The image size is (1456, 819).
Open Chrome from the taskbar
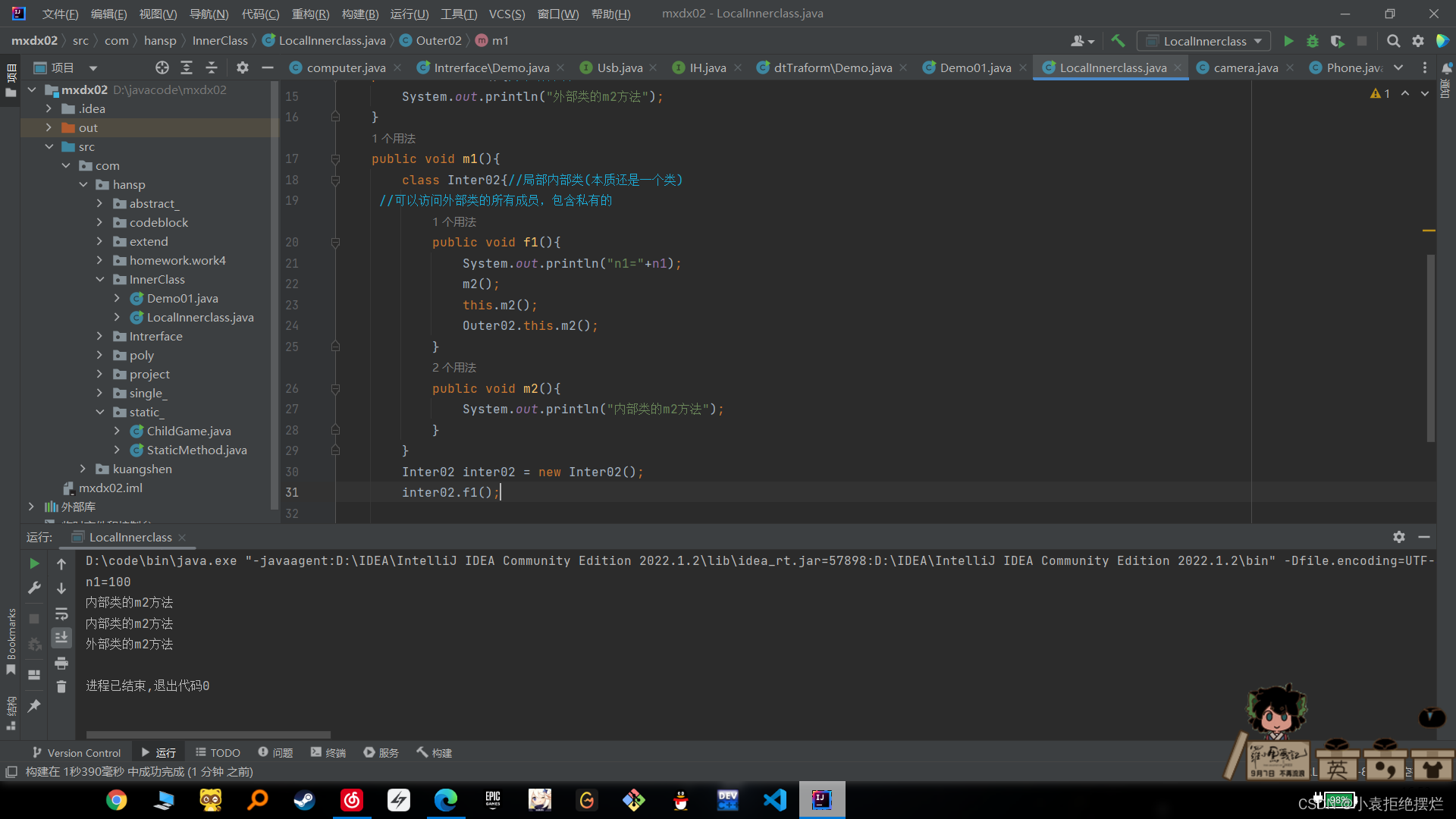click(x=116, y=800)
